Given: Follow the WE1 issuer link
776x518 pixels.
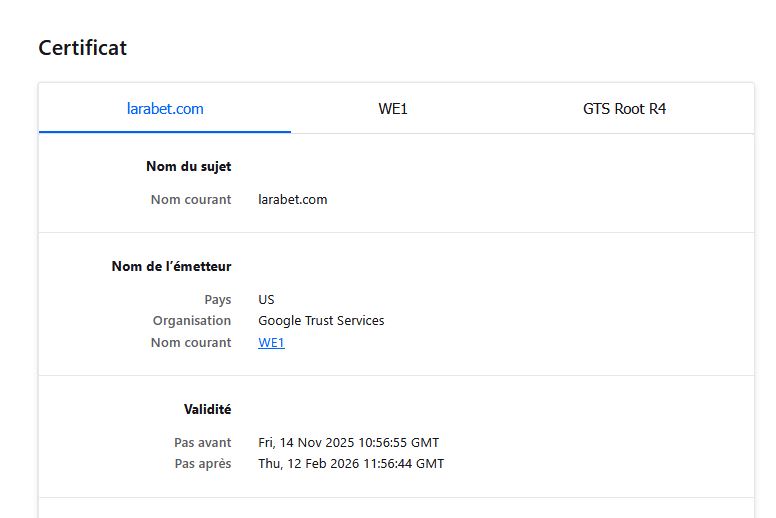Looking at the screenshot, I should click(x=271, y=342).
